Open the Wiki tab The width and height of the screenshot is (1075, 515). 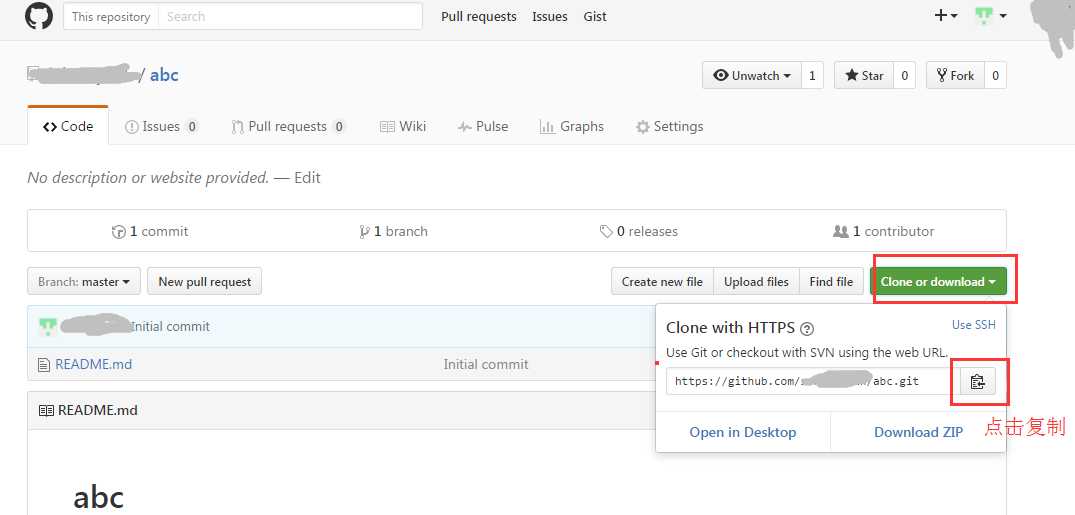(403, 126)
